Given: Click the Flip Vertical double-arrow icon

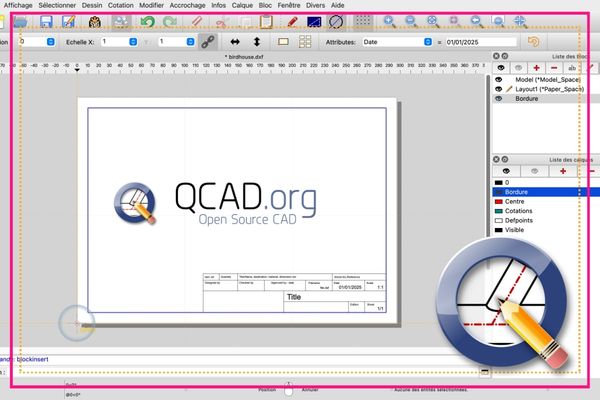Looking at the screenshot, I should click(257, 42).
